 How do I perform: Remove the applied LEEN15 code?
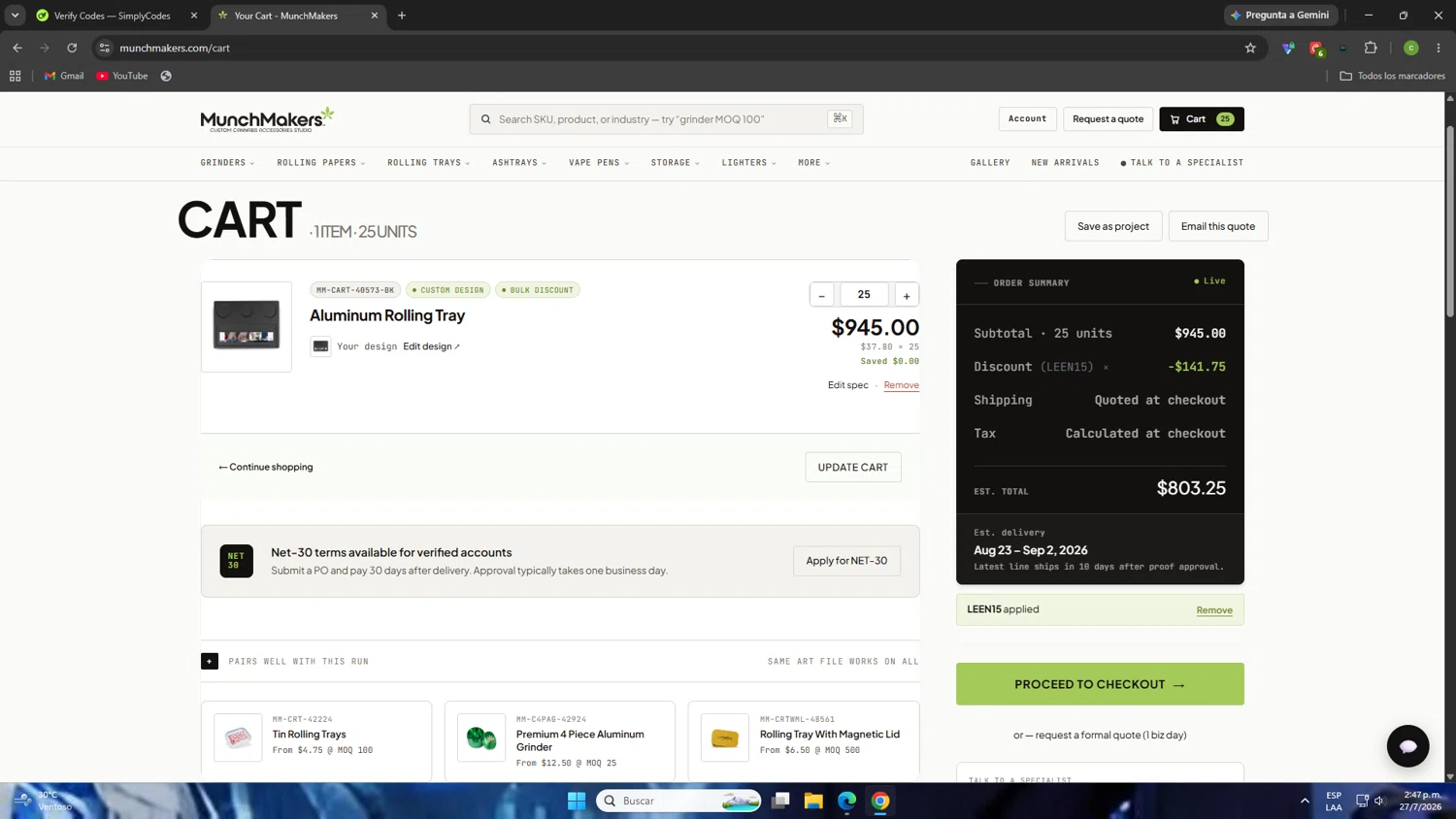click(x=1213, y=610)
